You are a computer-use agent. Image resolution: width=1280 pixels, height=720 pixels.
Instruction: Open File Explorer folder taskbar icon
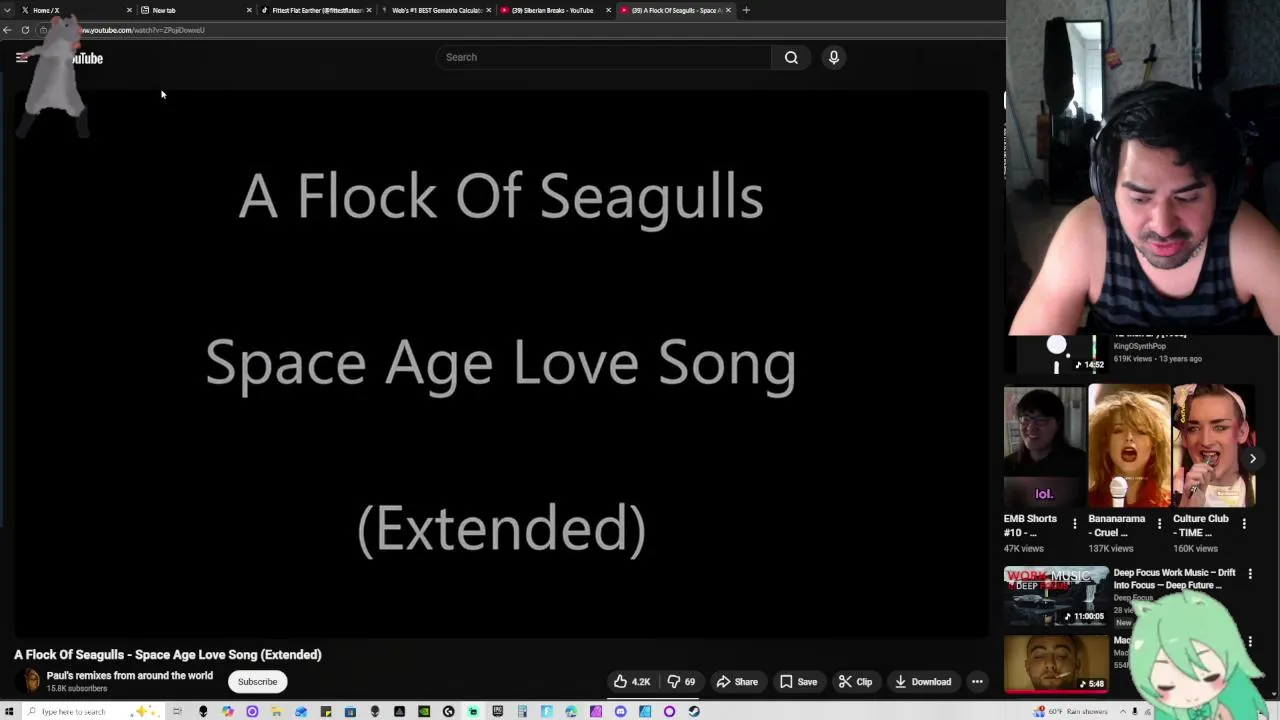coord(276,711)
